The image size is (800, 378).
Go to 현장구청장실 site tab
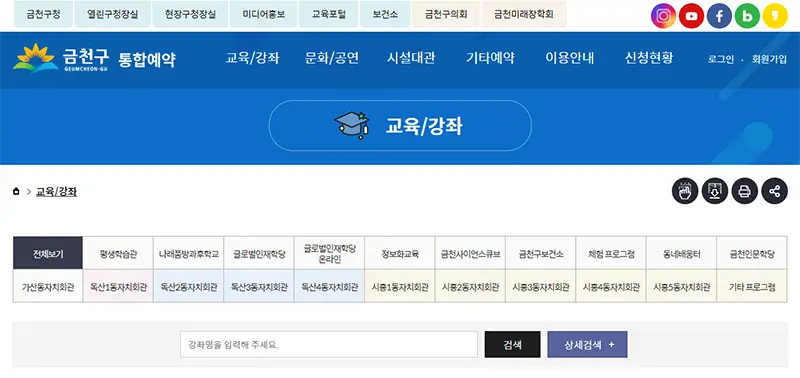[x=190, y=14]
